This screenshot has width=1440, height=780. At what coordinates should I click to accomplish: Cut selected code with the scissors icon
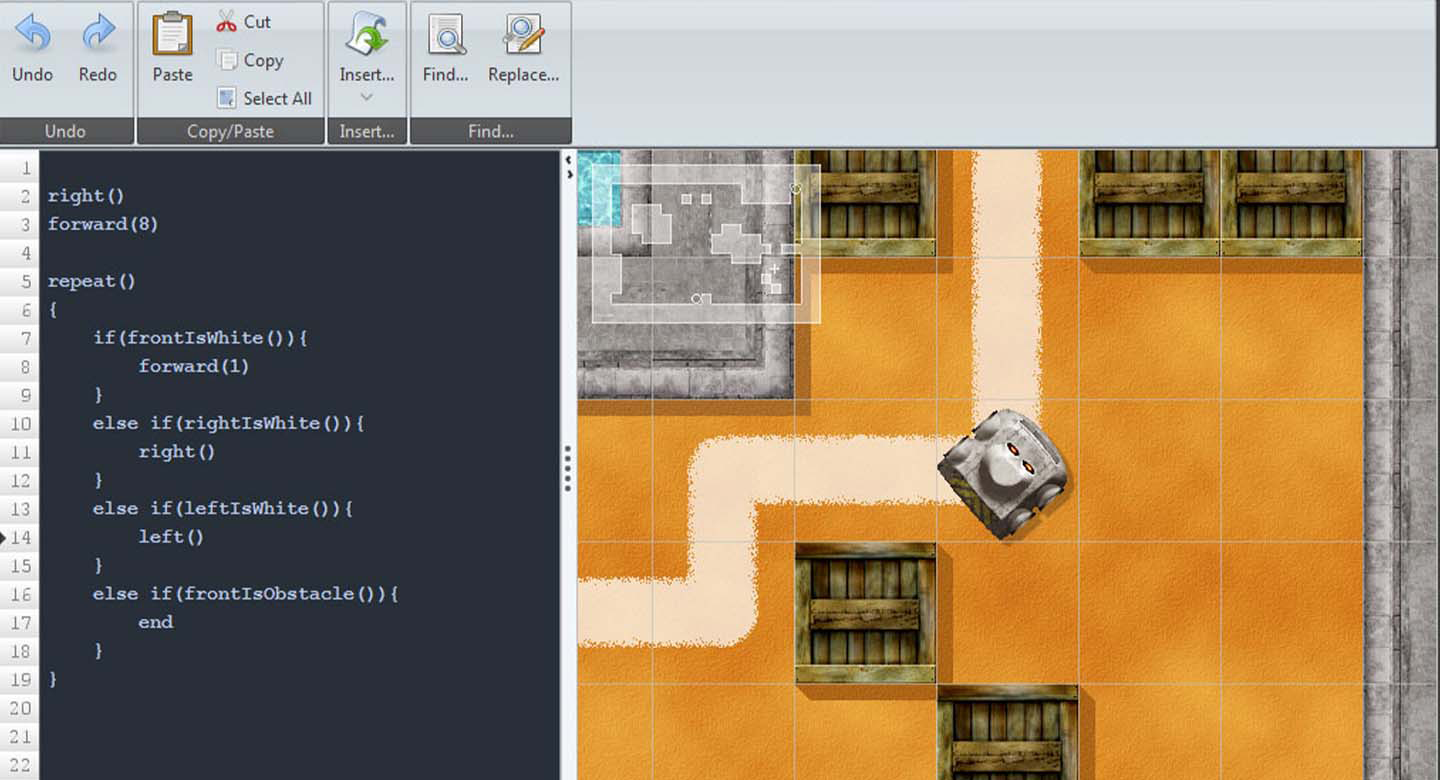click(x=227, y=22)
